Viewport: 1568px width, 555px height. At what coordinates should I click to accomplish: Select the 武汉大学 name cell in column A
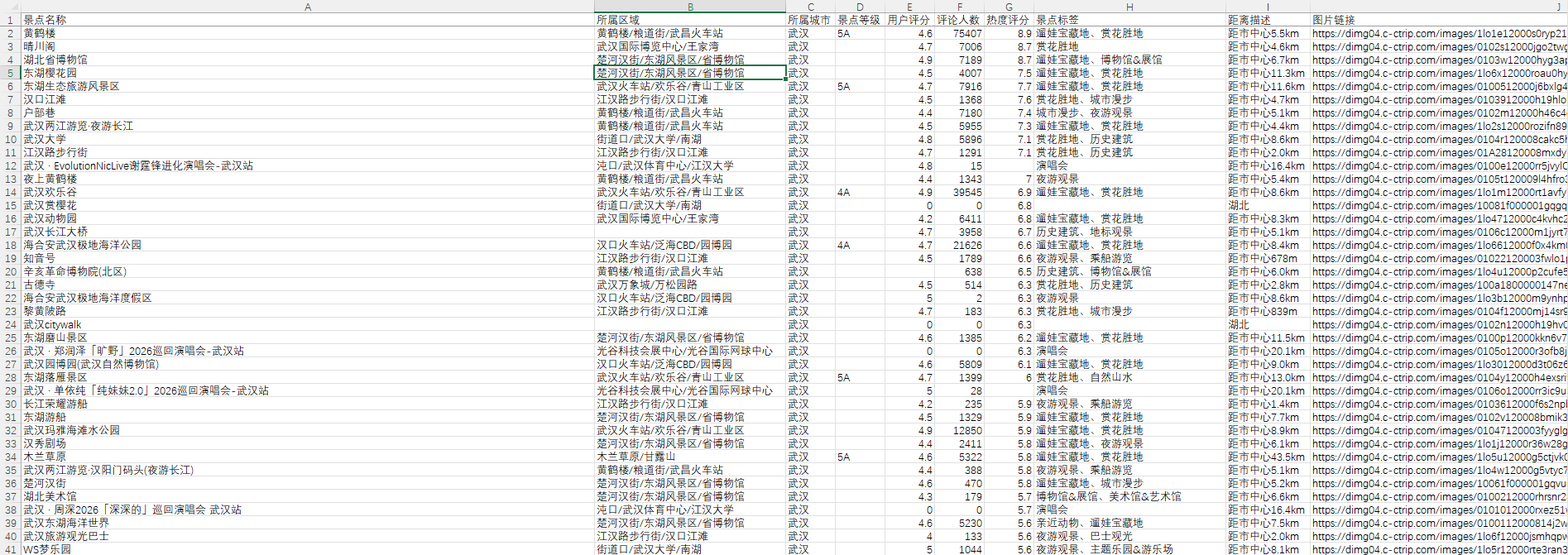(x=308, y=139)
